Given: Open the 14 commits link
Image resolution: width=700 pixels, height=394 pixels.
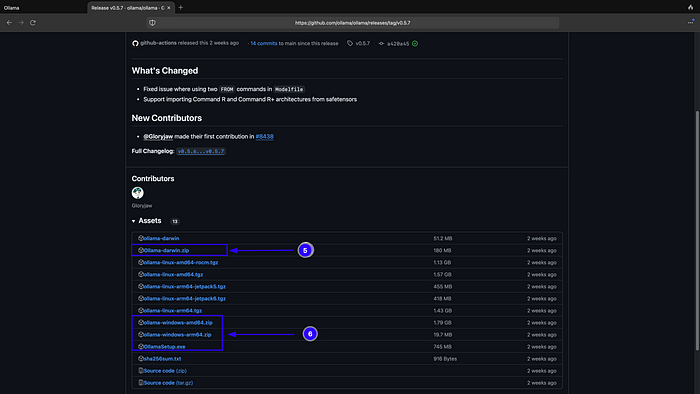Looking at the screenshot, I should (264, 44).
